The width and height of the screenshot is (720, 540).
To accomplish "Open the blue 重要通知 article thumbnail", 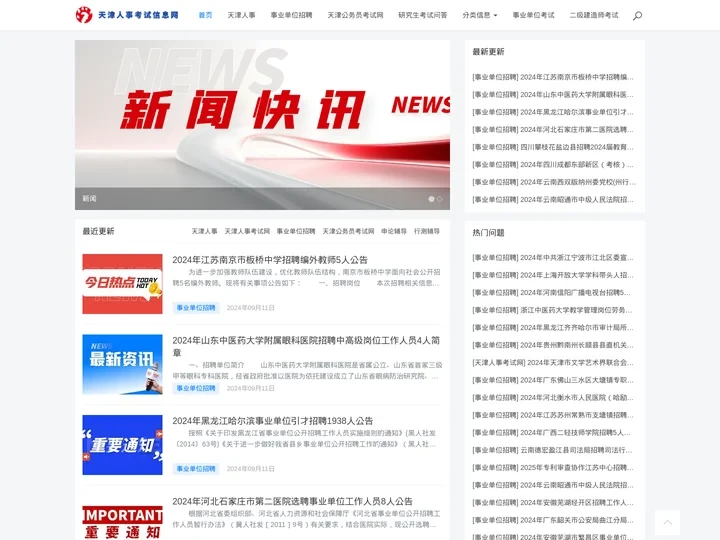I will click(x=123, y=445).
